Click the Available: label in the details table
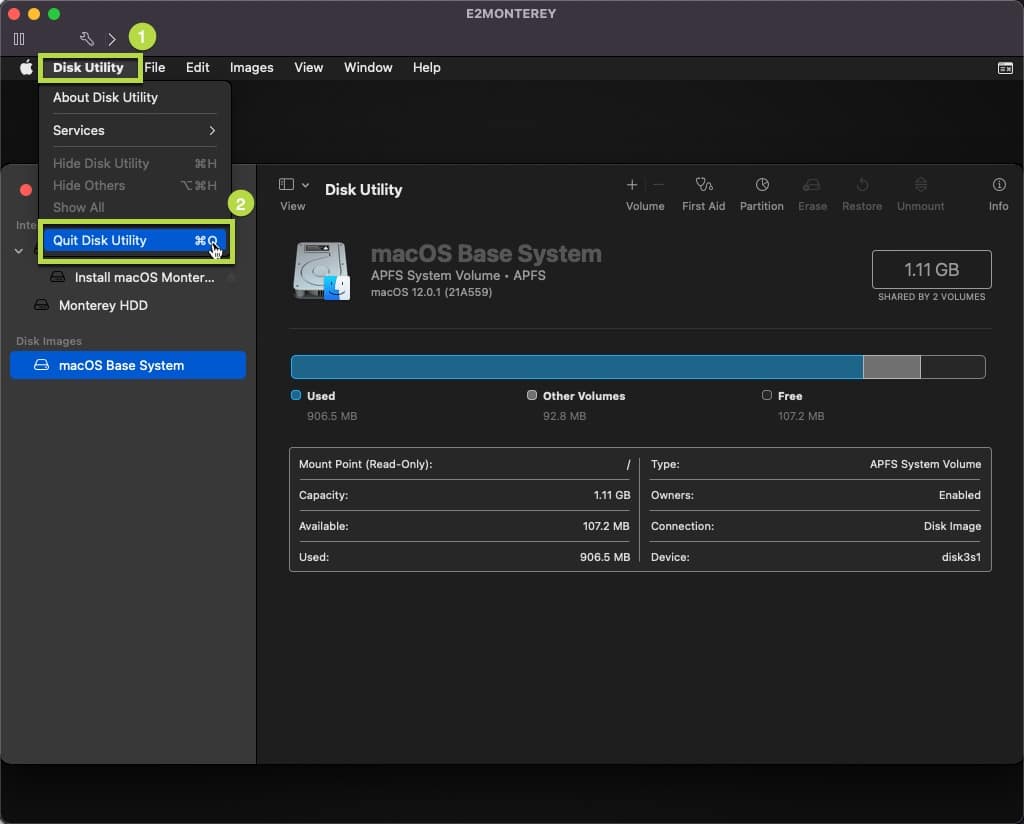The width and height of the screenshot is (1024, 824). point(323,526)
